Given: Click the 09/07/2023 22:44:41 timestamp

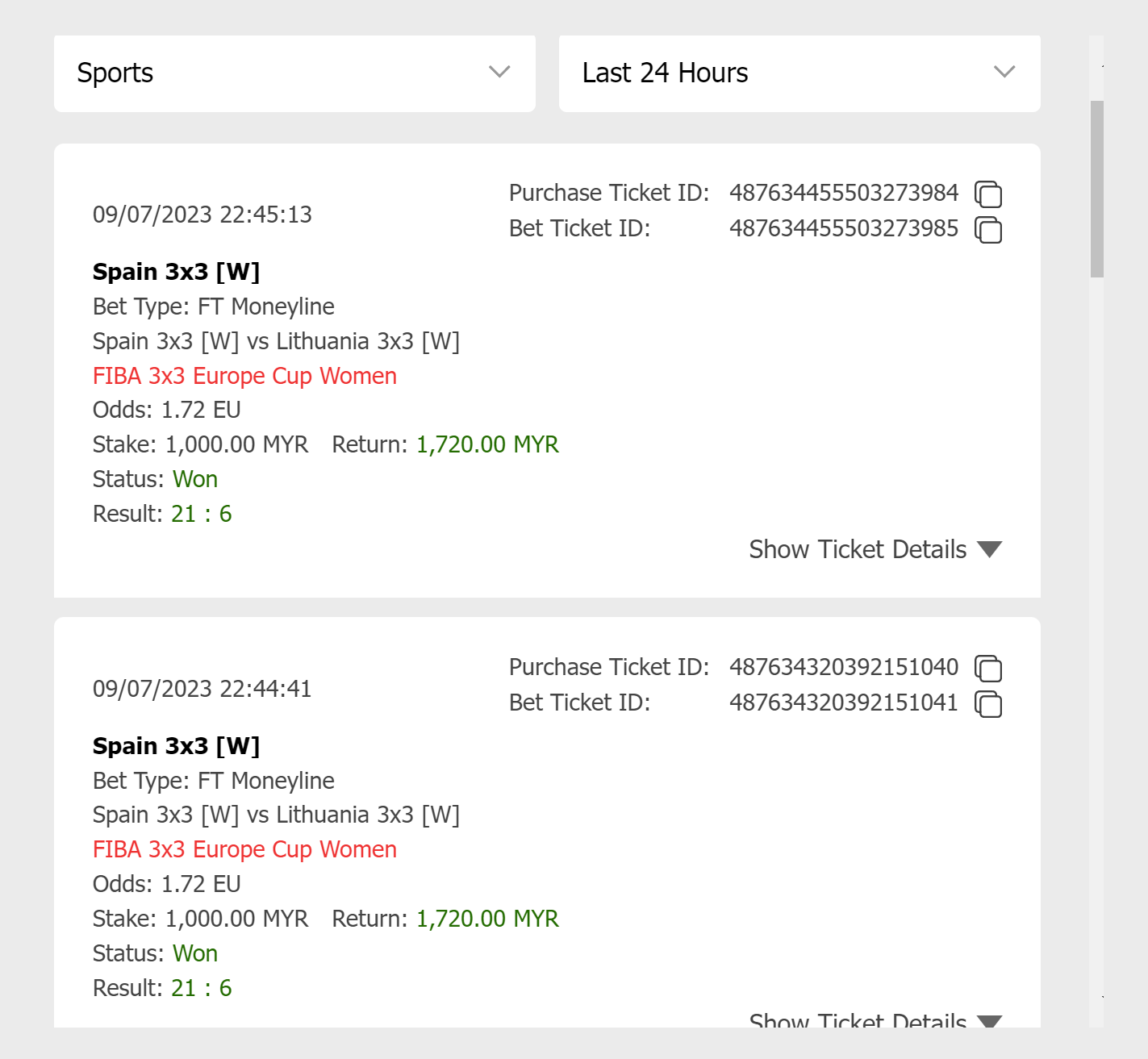Looking at the screenshot, I should [x=202, y=689].
